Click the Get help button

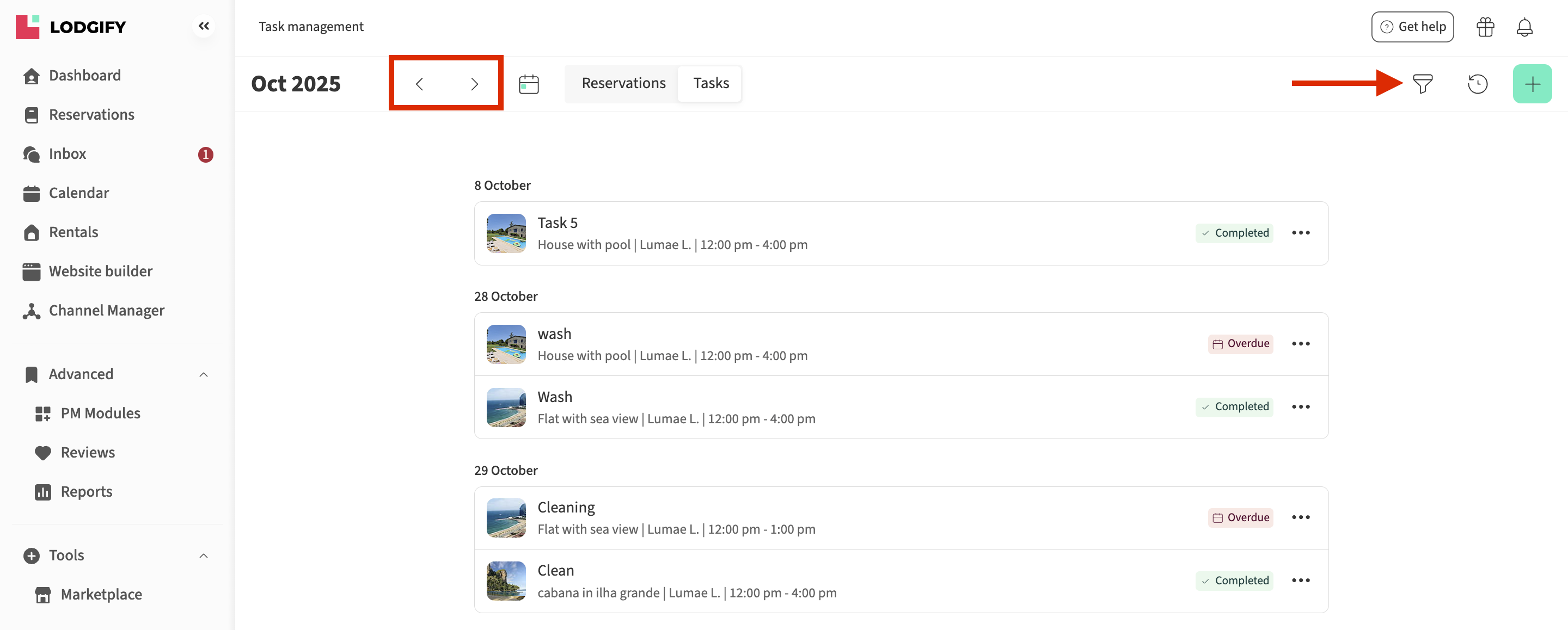1412,27
